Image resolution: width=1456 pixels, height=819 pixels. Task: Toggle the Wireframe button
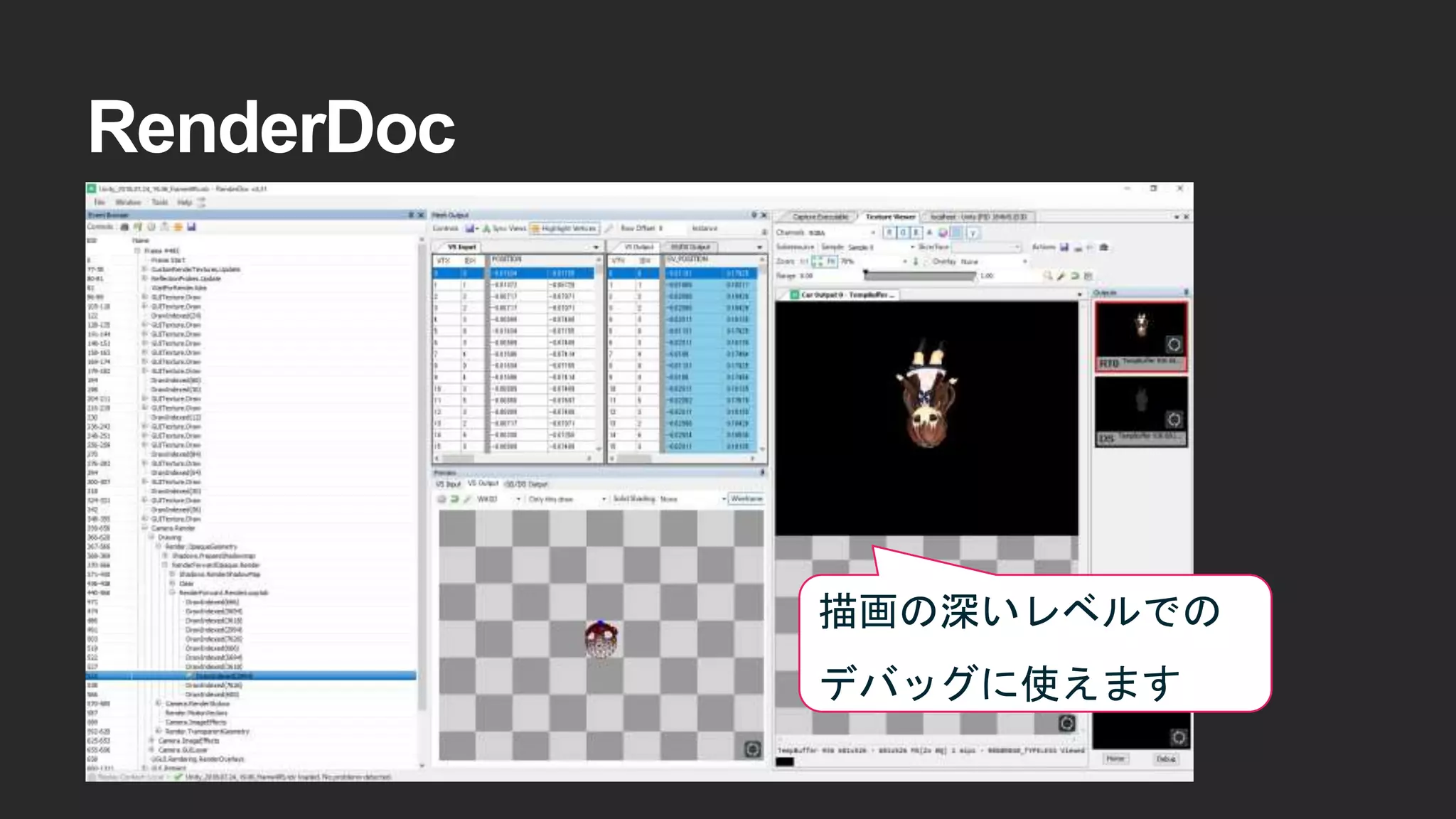click(746, 499)
